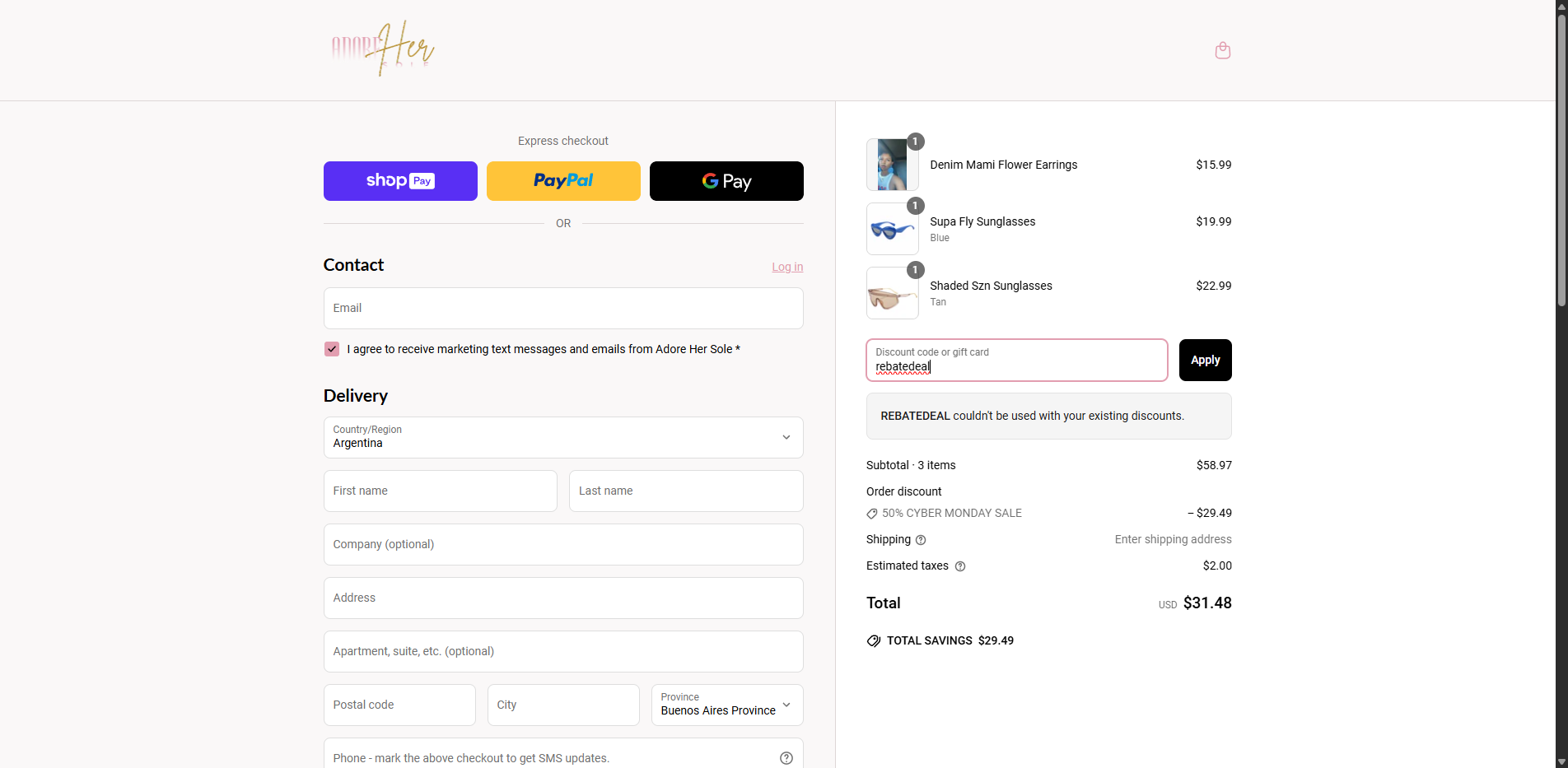Click the $22.99 price for Shaded Szn
The height and width of the screenshot is (768, 1568).
1213,286
